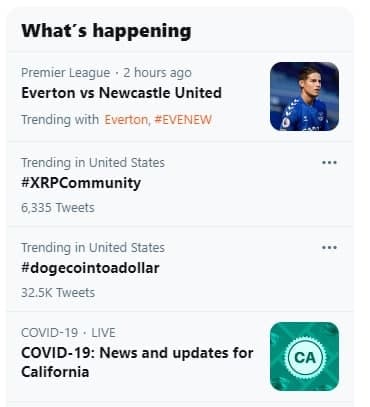Select the COVID-19 category label
370x407 pixels.
(50, 333)
